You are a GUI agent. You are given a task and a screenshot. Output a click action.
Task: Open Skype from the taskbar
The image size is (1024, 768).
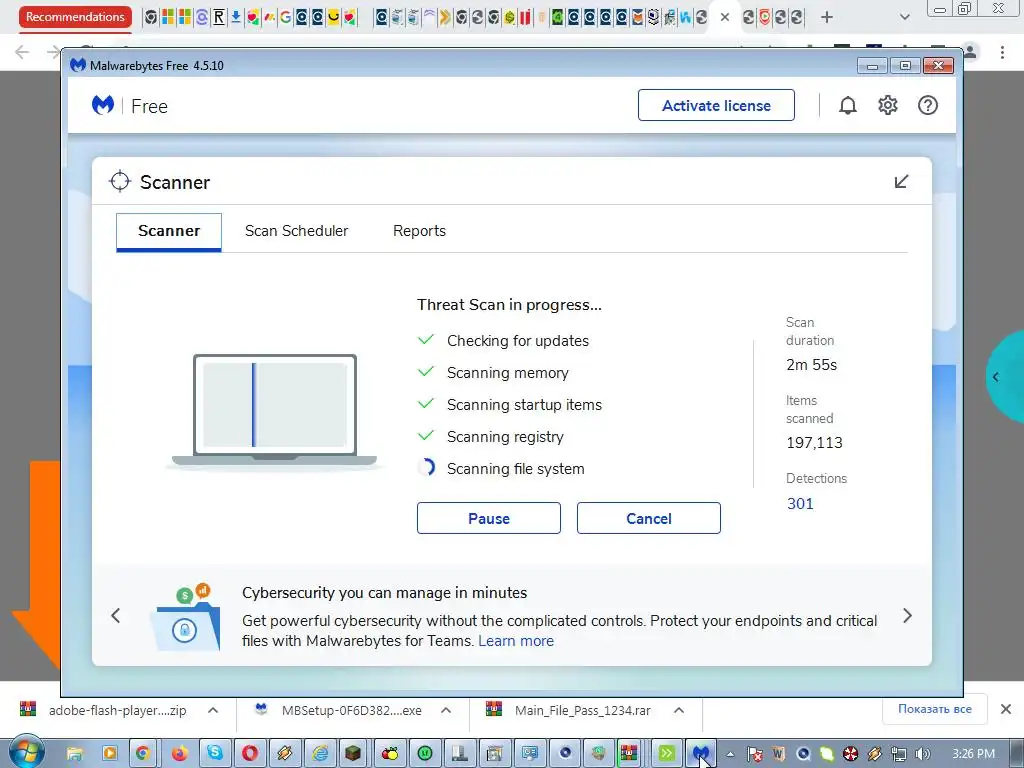point(214,754)
